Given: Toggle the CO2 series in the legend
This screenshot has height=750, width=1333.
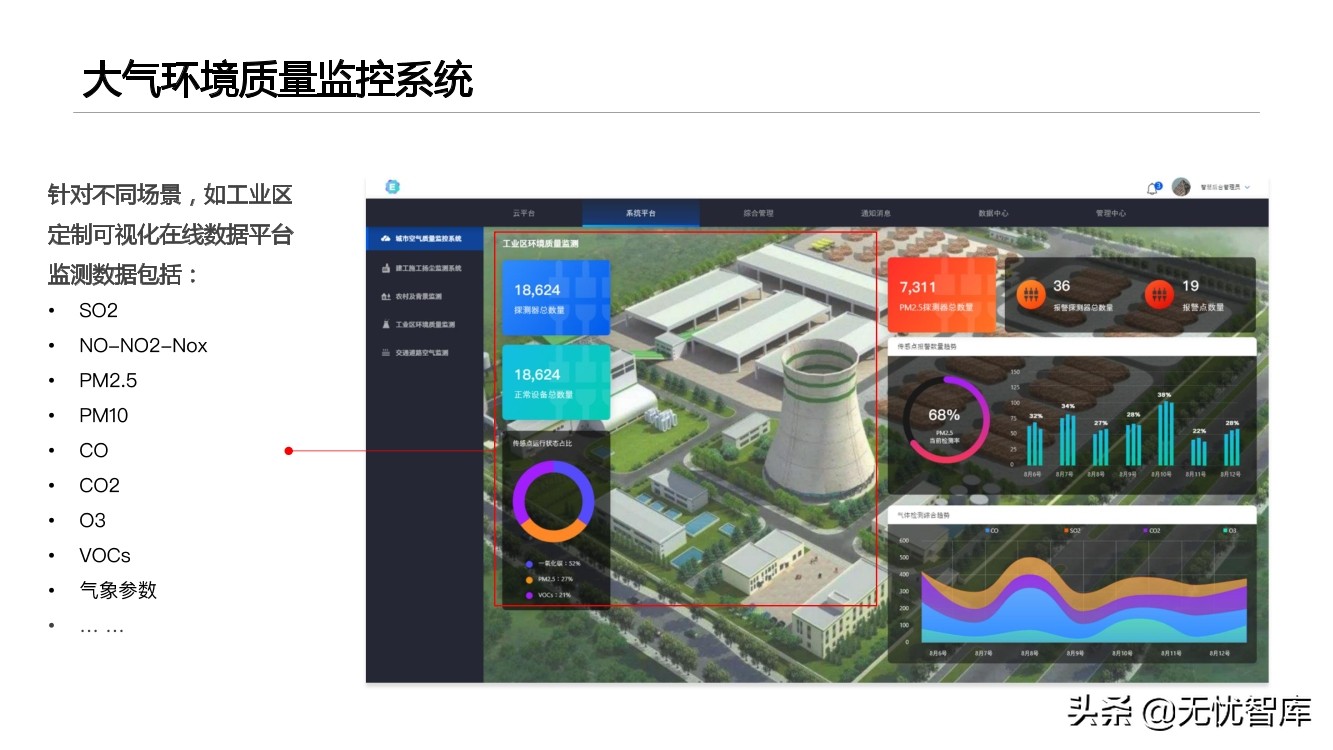Looking at the screenshot, I should click(x=1152, y=530).
